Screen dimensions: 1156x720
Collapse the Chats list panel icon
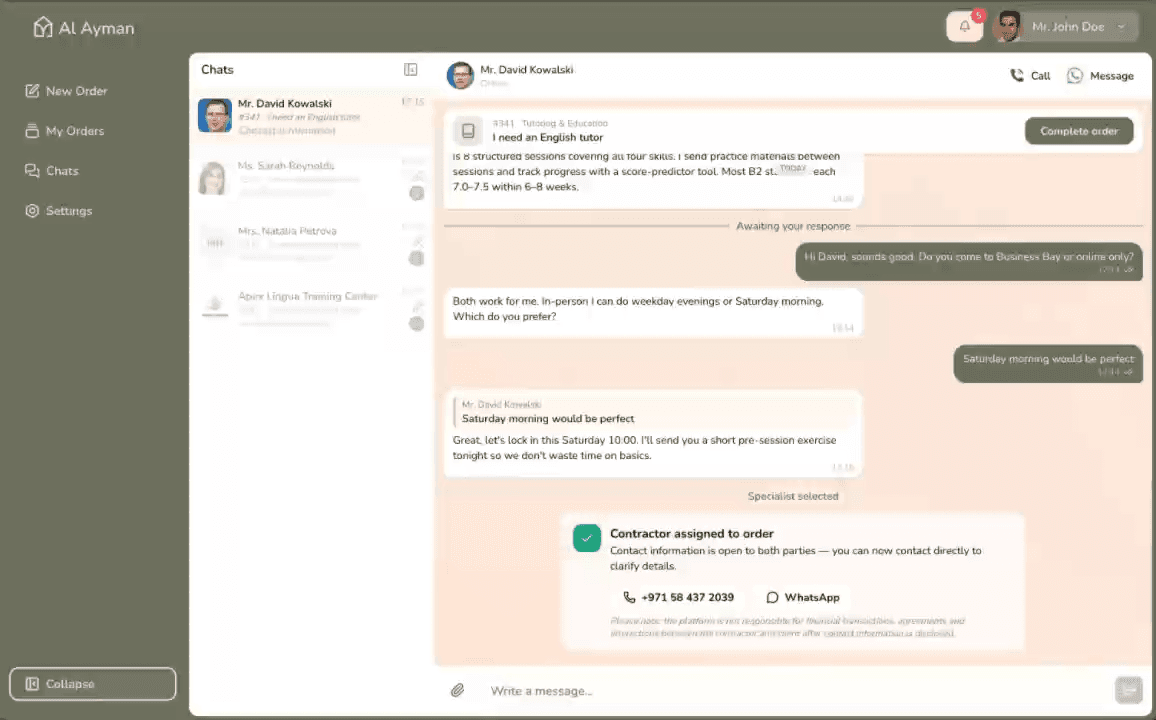(411, 69)
